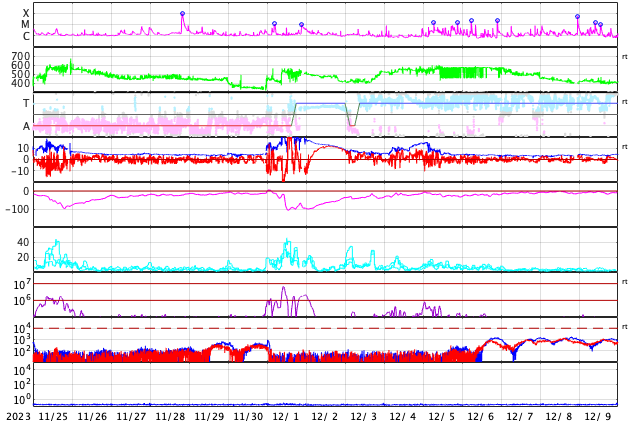634x424 pixels.
Task: Select the 40 tick of cyan plot
Action: click(x=23, y=242)
